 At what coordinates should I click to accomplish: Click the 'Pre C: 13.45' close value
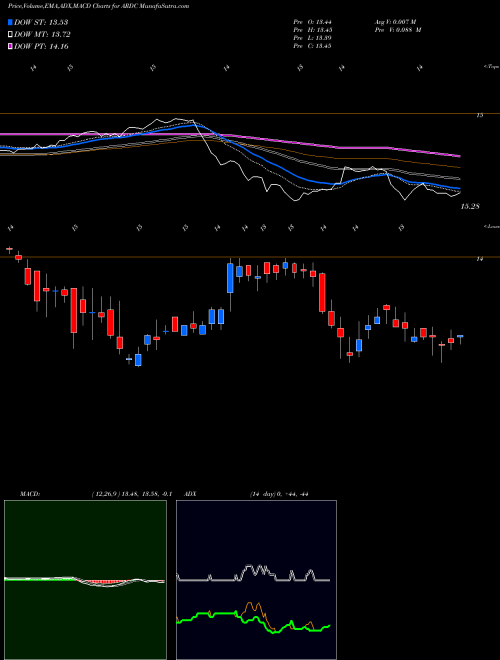312,46
